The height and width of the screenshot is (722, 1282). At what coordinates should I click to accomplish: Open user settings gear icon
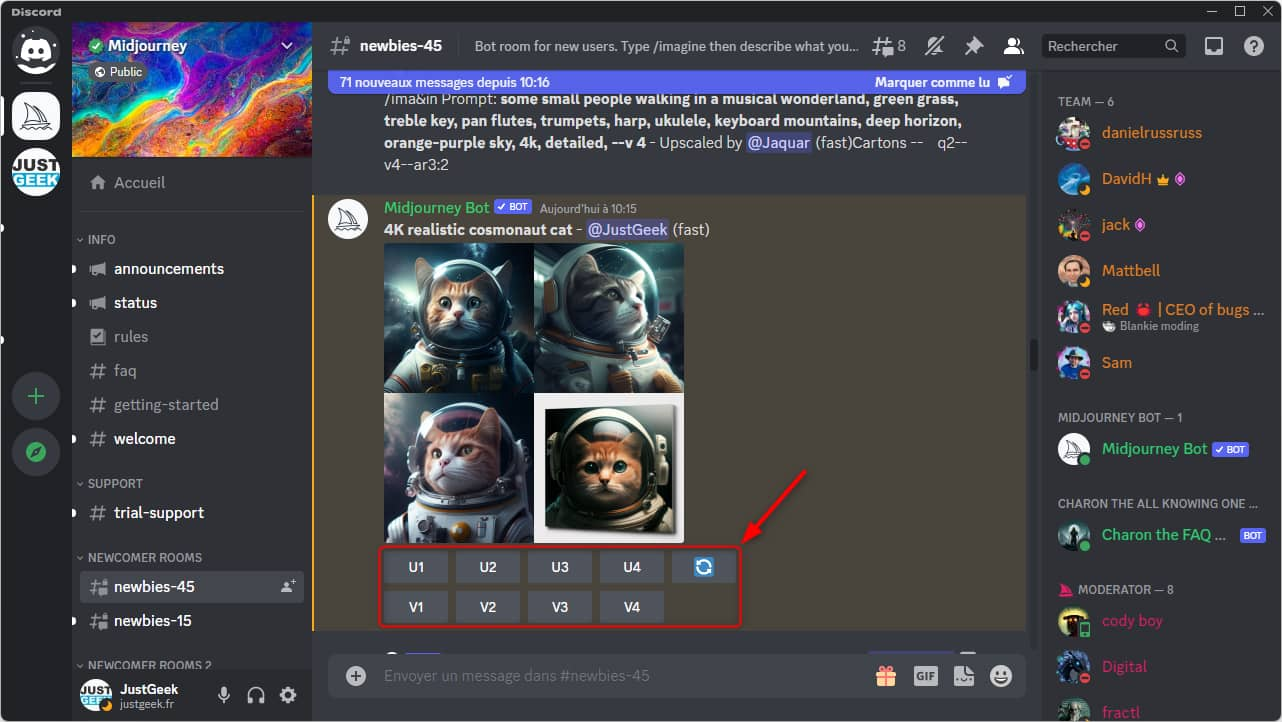[288, 695]
